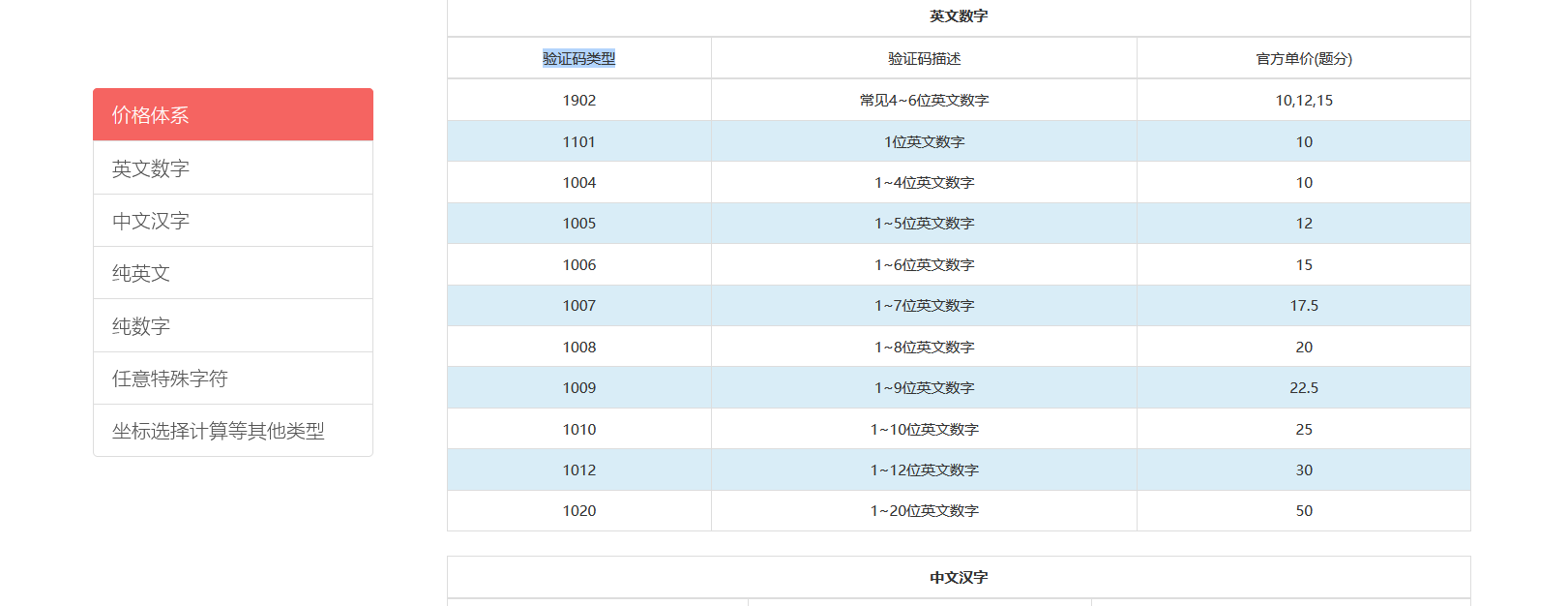Click the 1~8位英文数字 description cell

click(x=925, y=347)
